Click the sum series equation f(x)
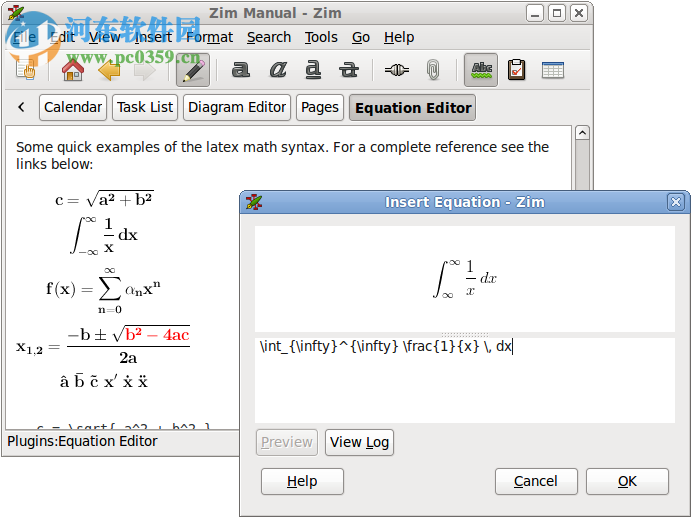 [104, 290]
